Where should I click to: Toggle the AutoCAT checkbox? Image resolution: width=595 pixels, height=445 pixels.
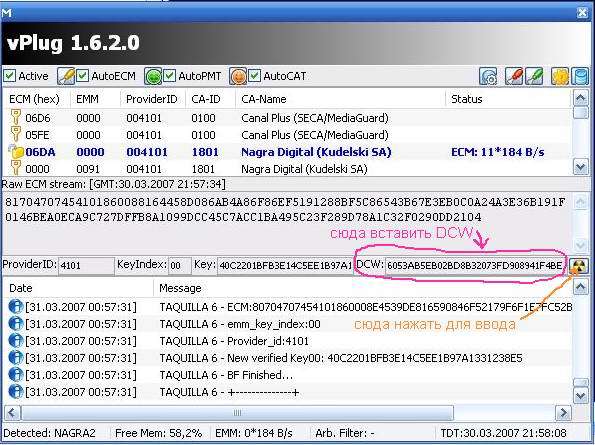[x=254, y=76]
